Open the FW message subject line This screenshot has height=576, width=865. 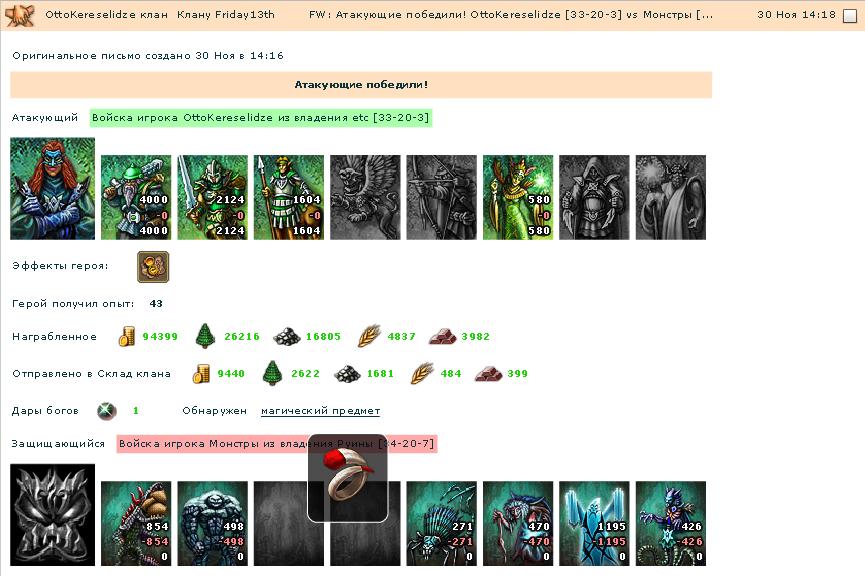[x=511, y=15]
